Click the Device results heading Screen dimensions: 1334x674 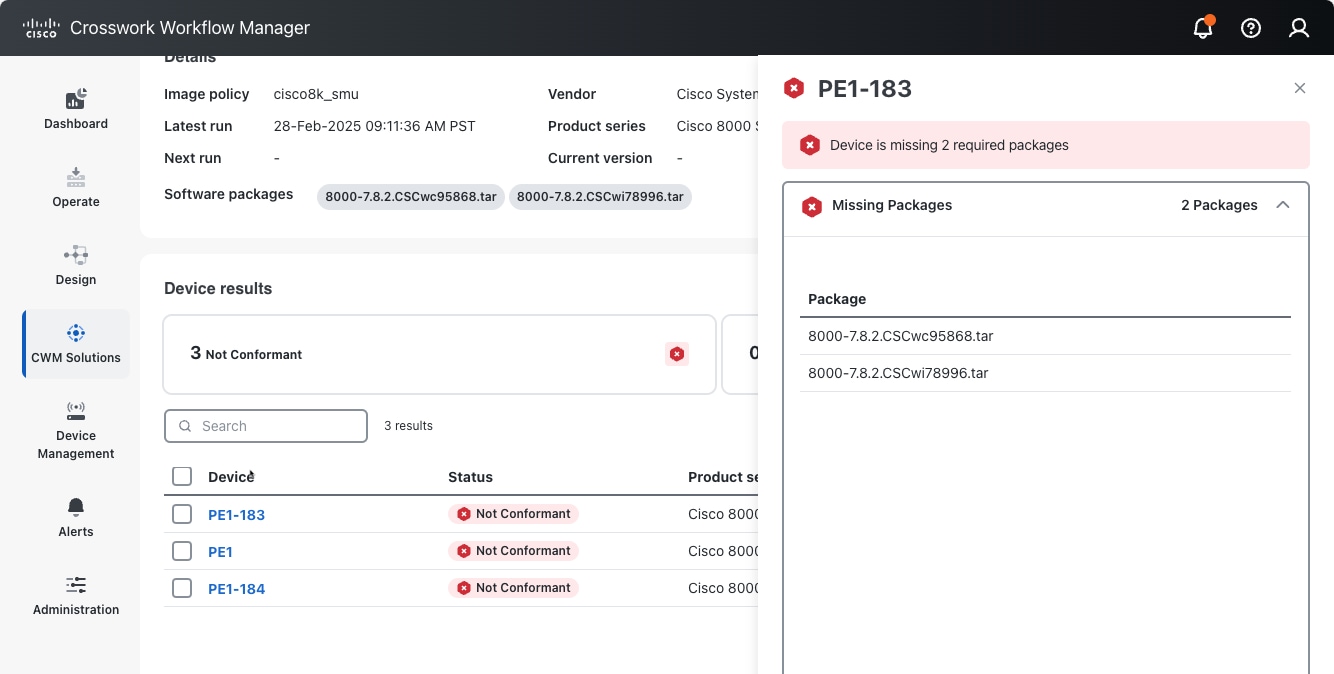point(218,288)
